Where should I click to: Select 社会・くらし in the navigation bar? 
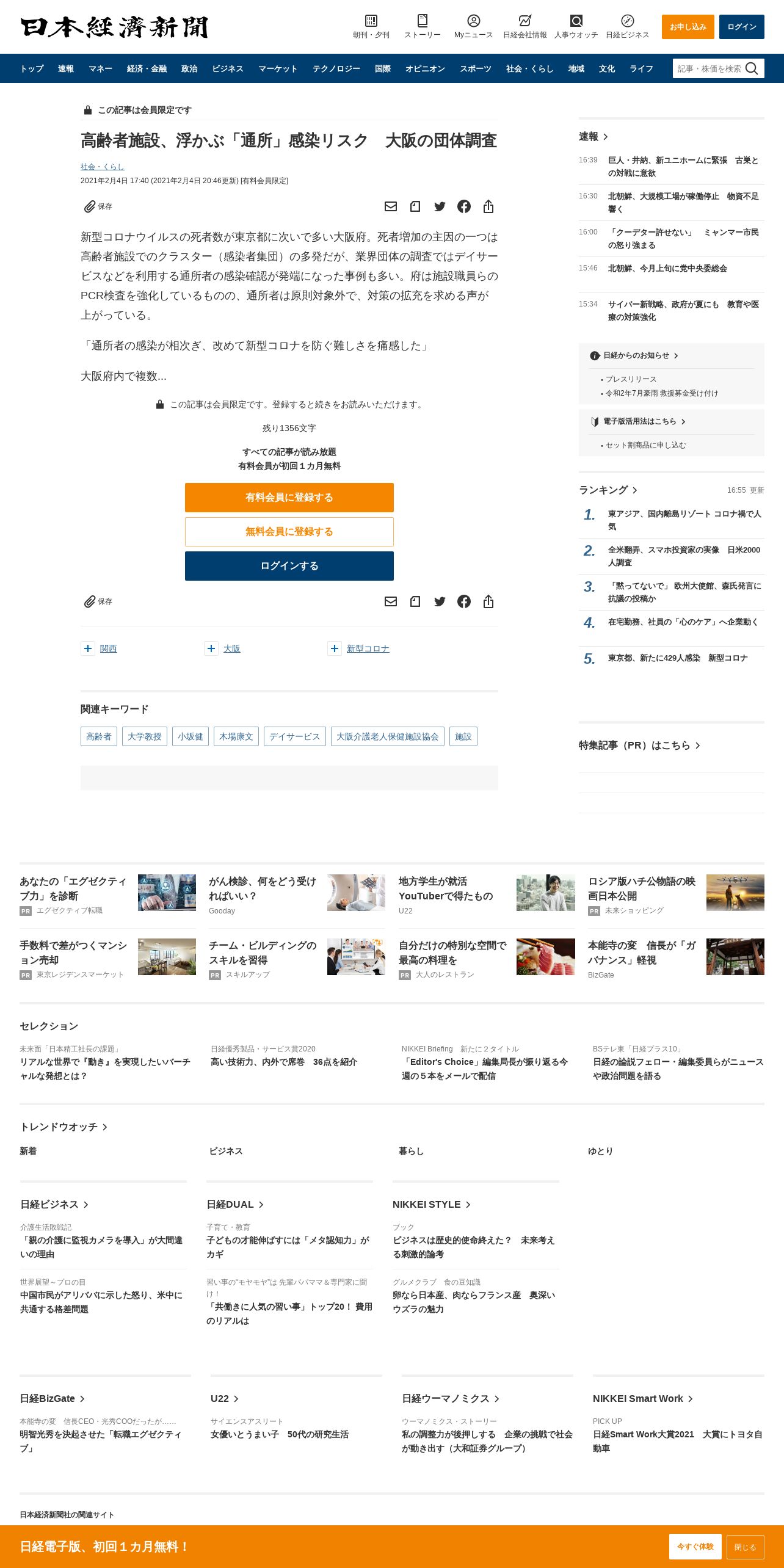[x=529, y=69]
